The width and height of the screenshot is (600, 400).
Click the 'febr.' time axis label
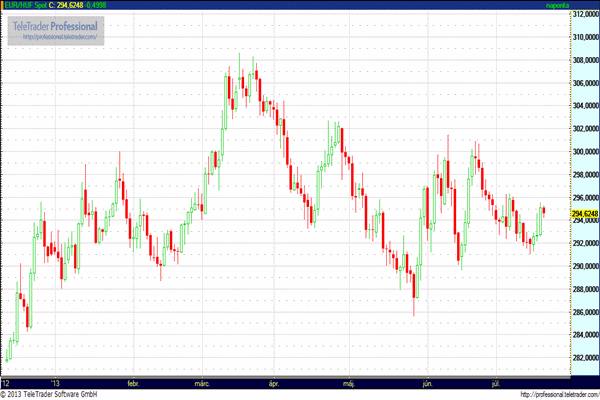pos(134,382)
